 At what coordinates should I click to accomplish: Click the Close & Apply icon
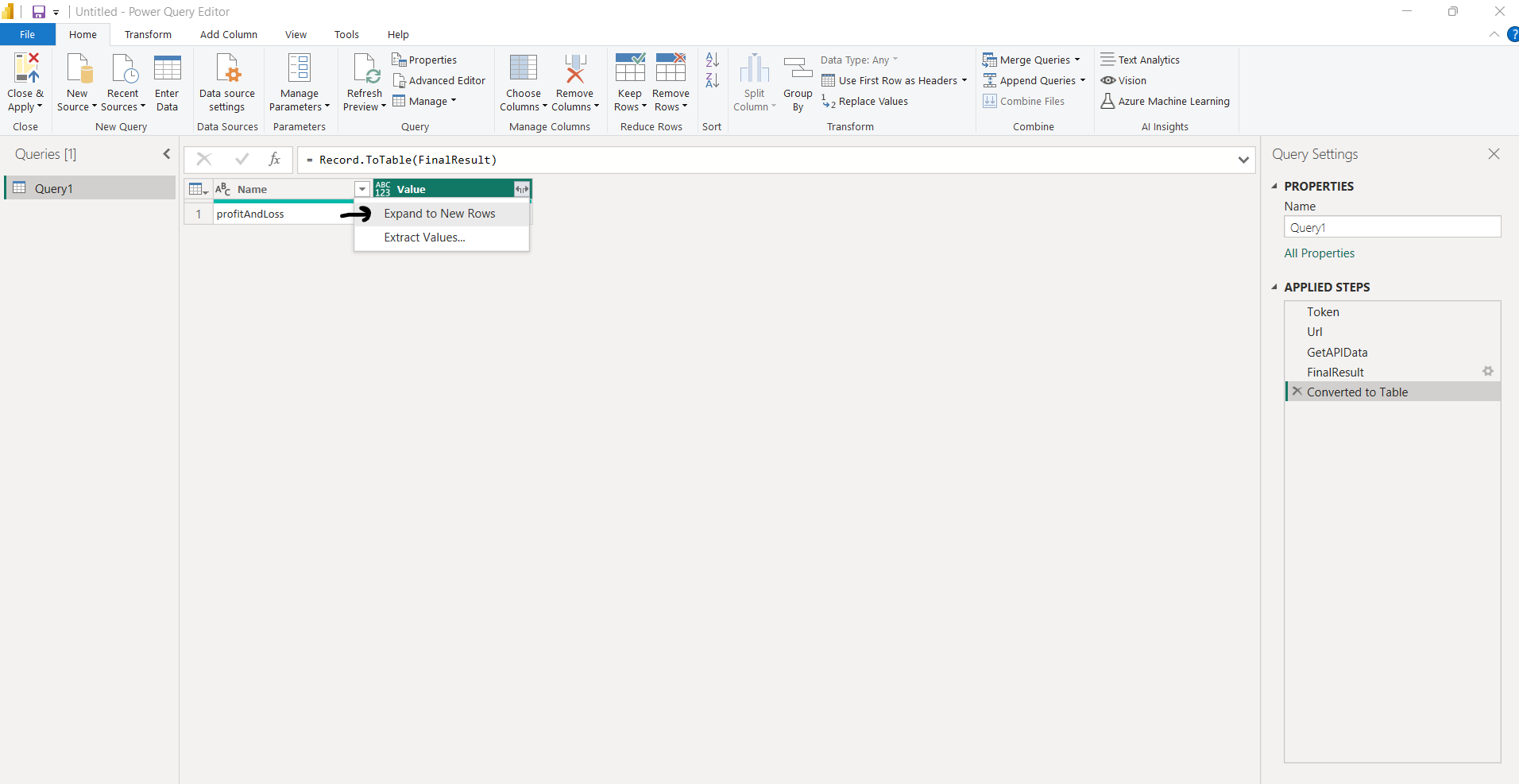tap(25, 68)
